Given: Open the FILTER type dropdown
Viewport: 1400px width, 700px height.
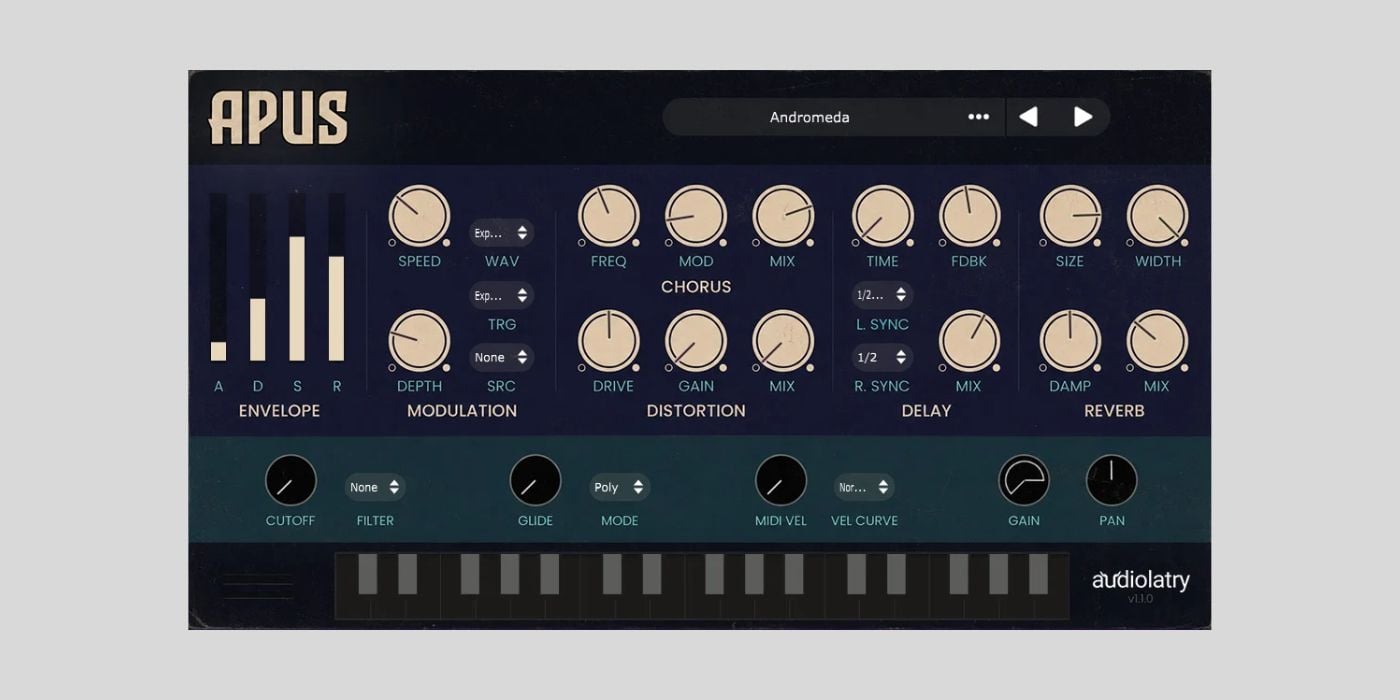Looking at the screenshot, I should click(x=375, y=487).
